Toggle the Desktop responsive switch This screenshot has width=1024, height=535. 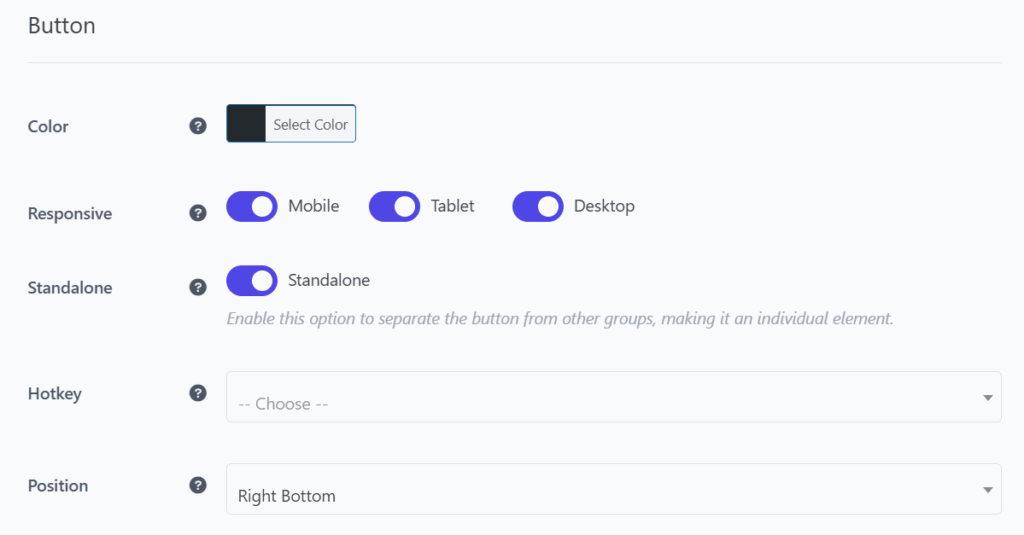(x=537, y=206)
